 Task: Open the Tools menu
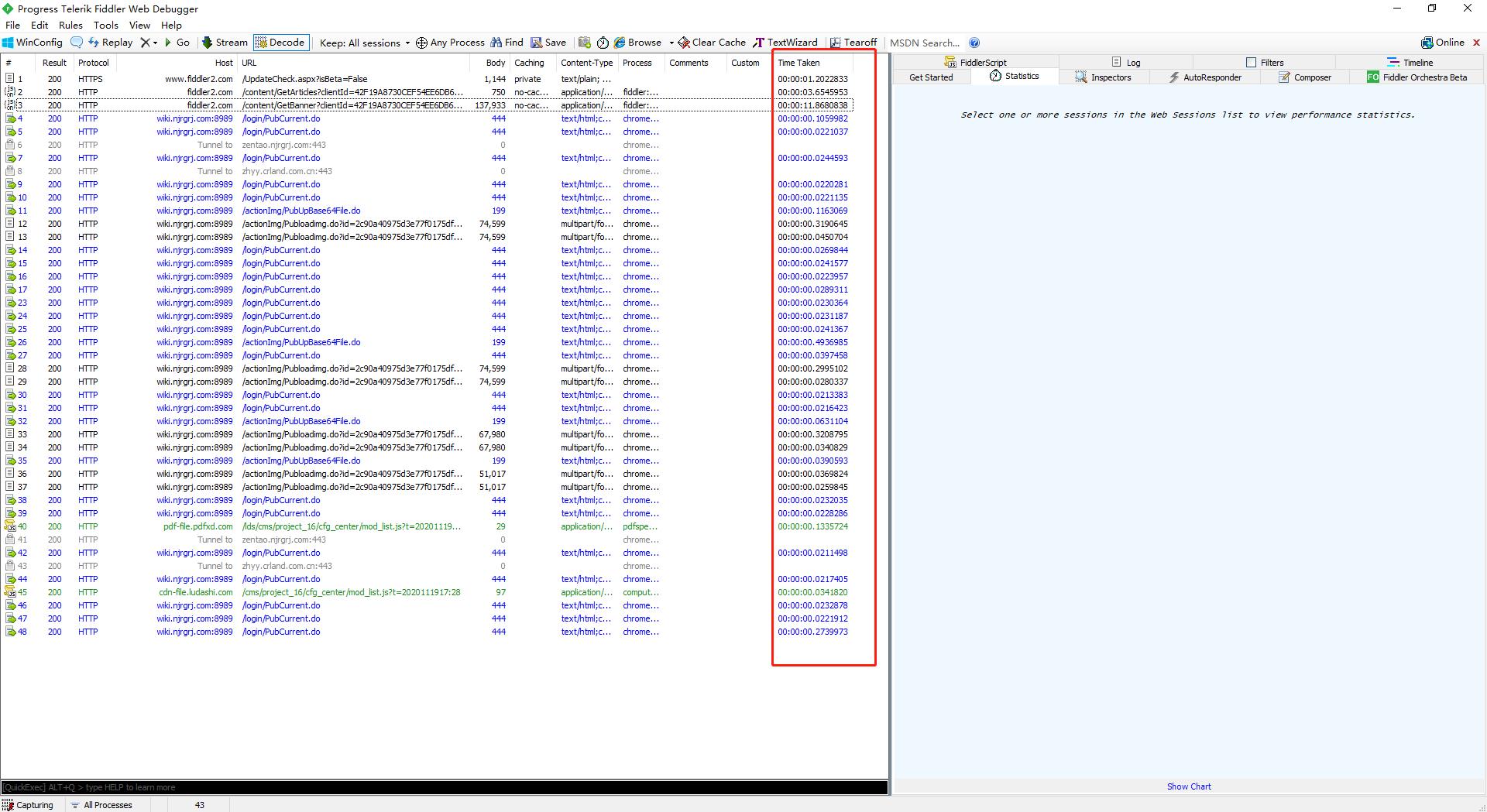pos(106,25)
